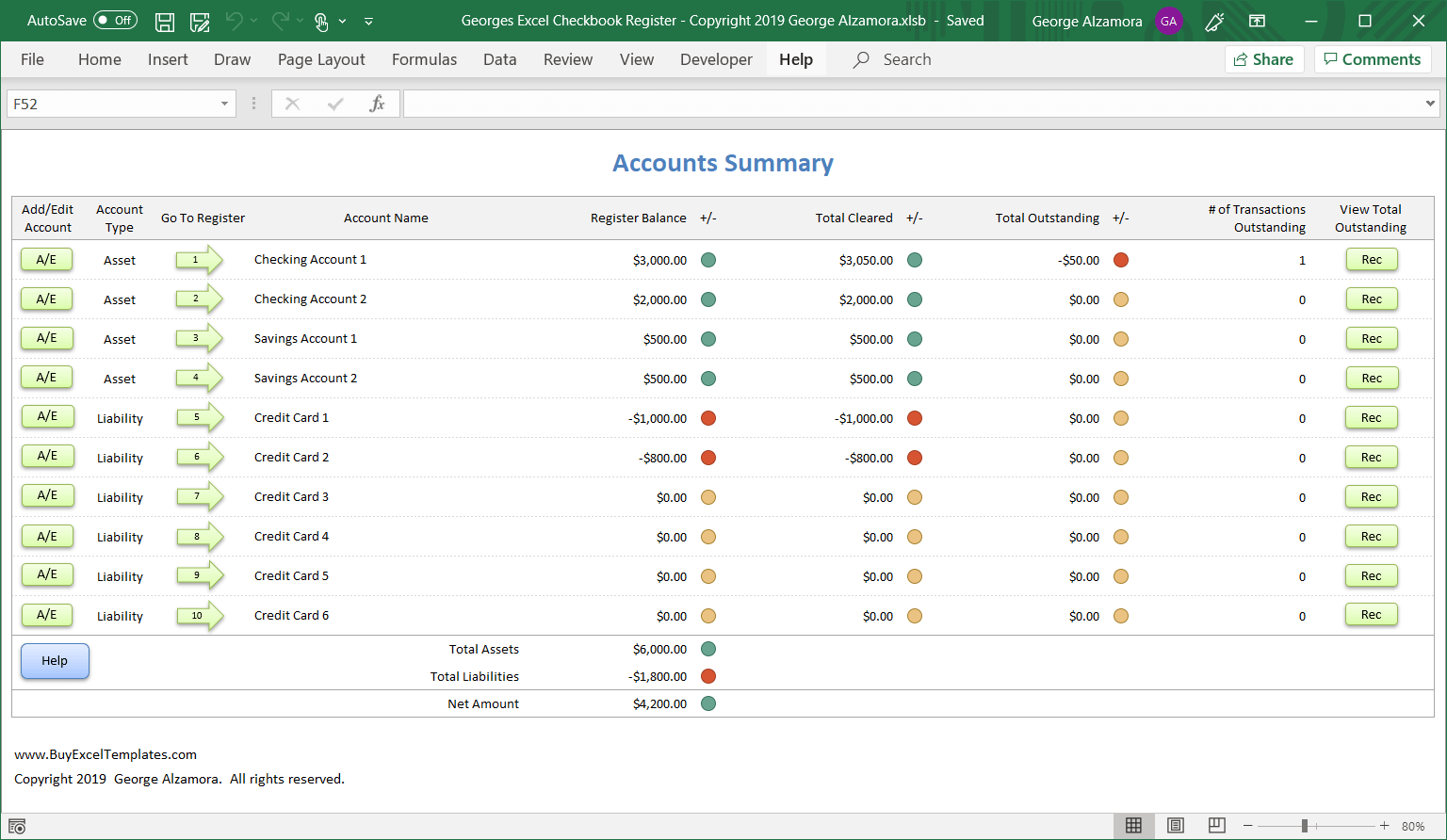Click the zoom slider handle
This screenshot has height=840, width=1447.
1305,826
